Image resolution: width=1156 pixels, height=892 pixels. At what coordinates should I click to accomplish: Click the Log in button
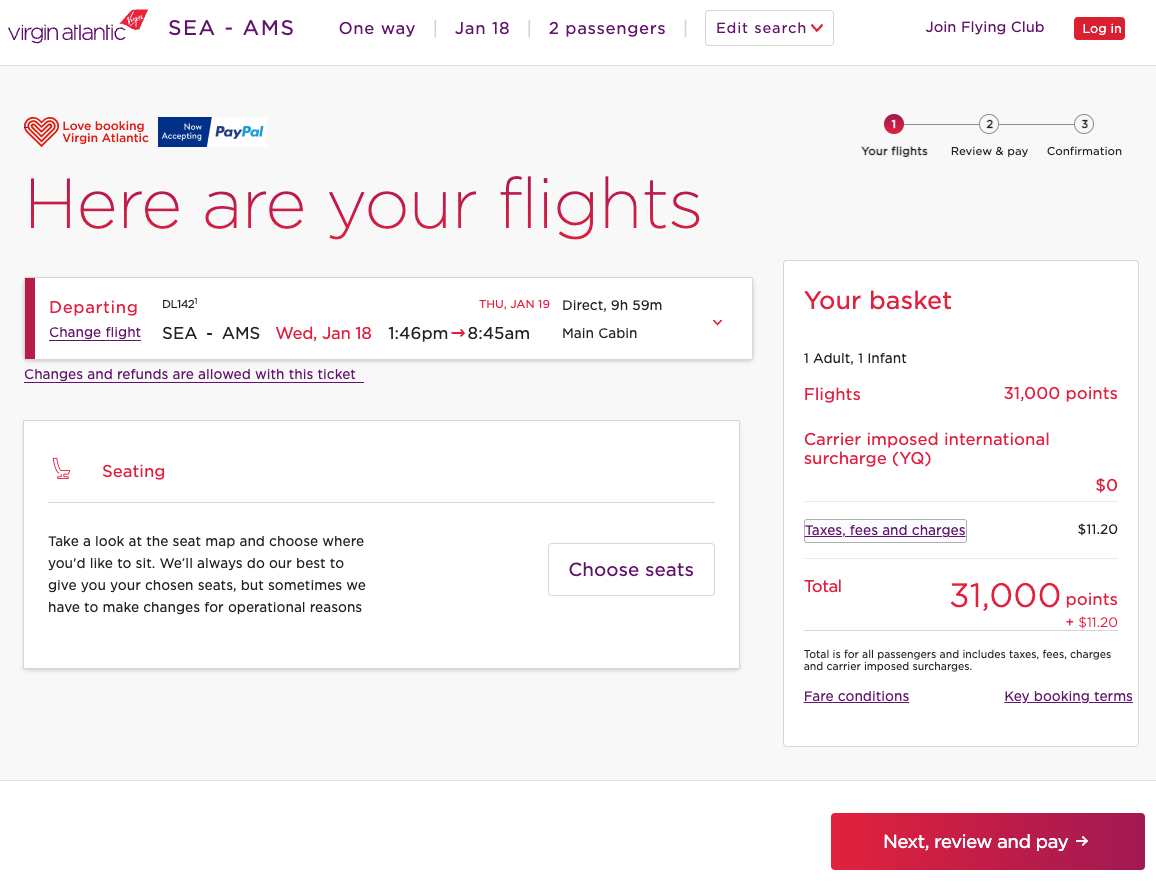1100,29
